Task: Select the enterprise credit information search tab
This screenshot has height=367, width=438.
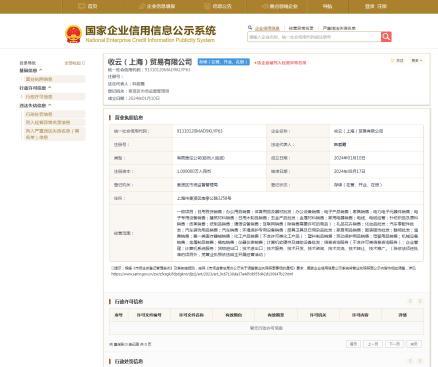Action: (x=267, y=28)
